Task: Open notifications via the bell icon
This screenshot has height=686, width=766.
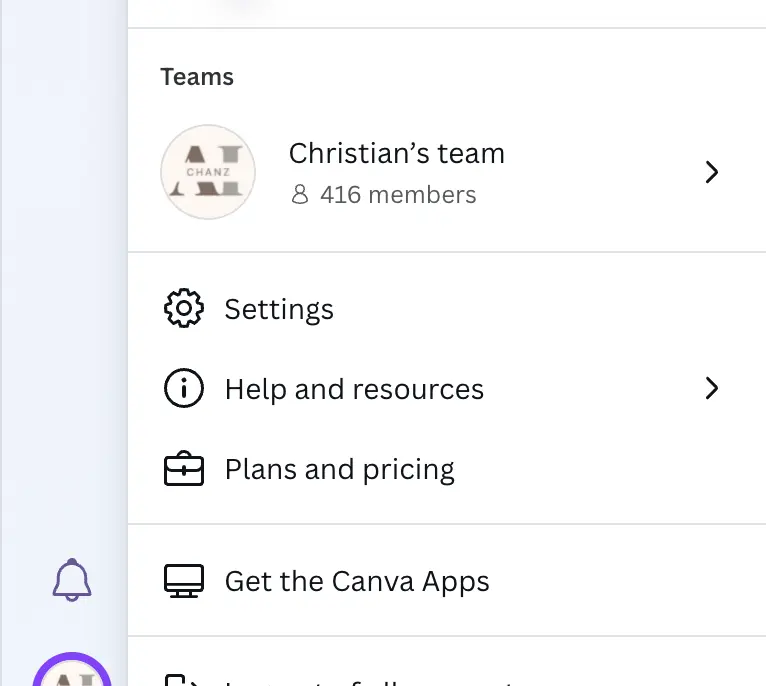Action: pyautogui.click(x=72, y=580)
